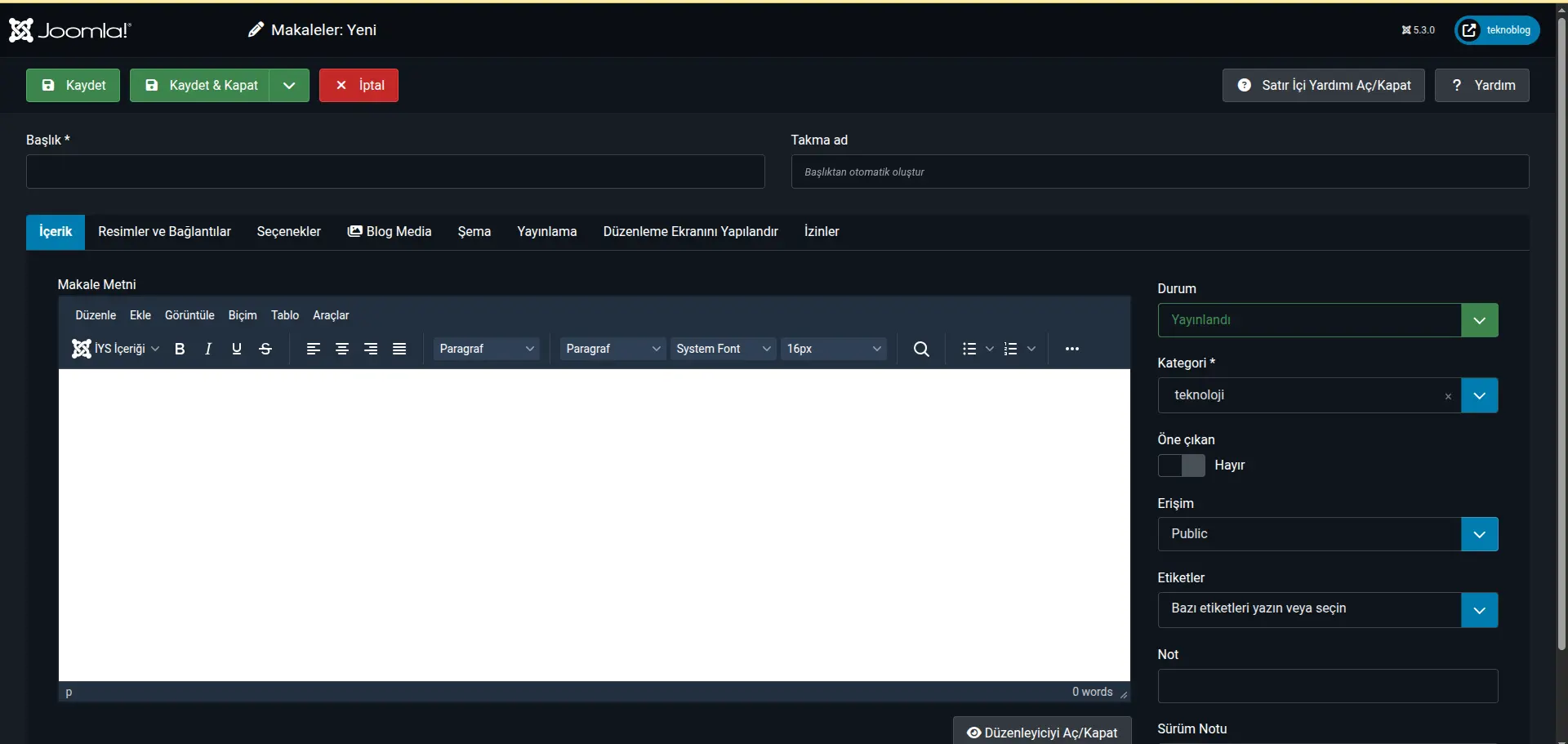
Task: Align text right in editor
Action: 371,349
